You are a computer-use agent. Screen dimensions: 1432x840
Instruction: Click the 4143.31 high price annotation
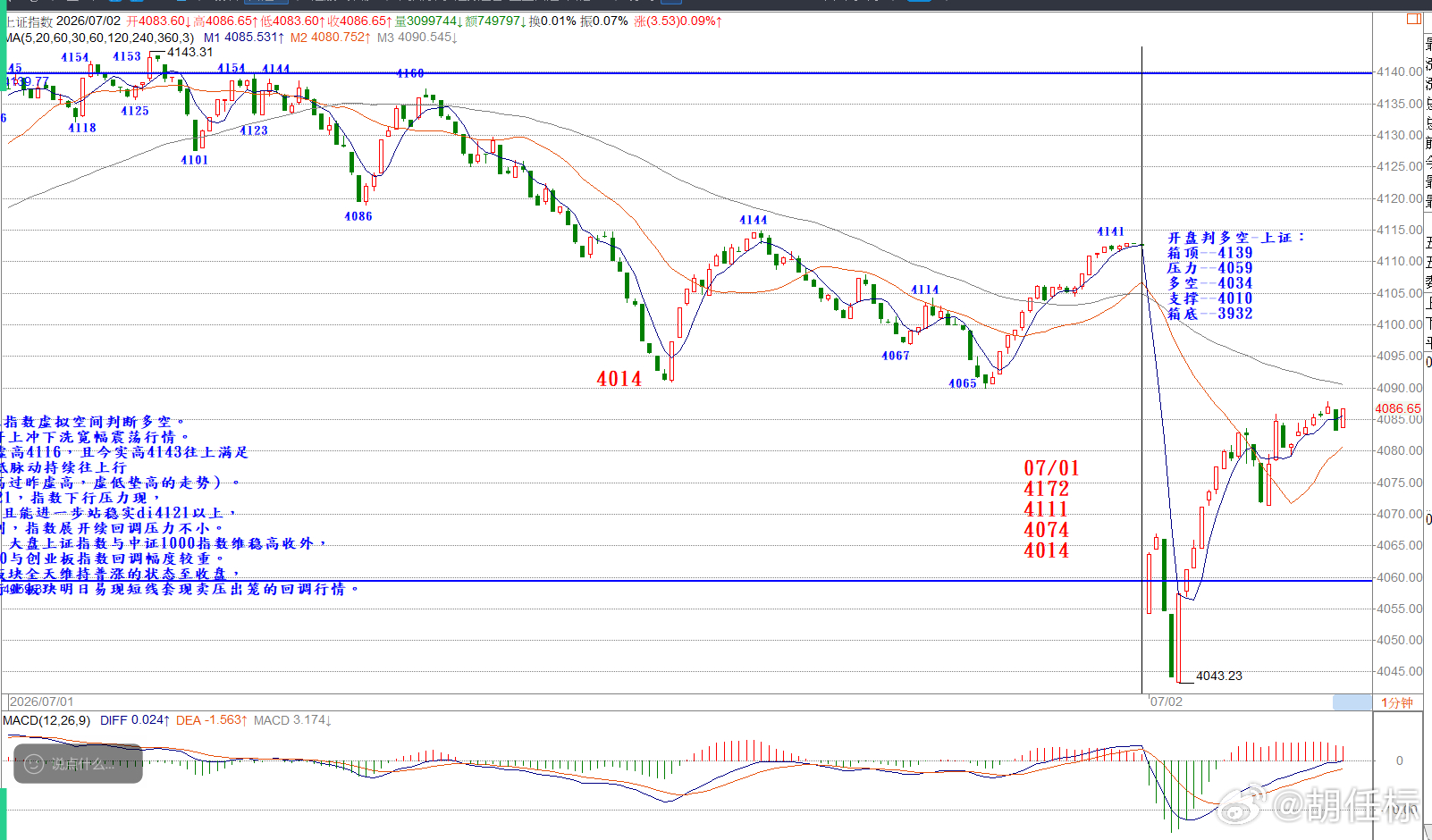tap(190, 52)
